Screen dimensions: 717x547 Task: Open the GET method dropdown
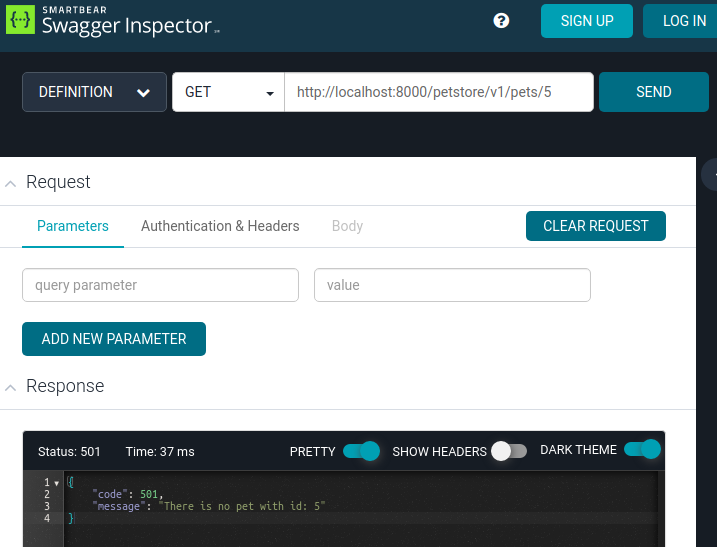[x=228, y=92]
